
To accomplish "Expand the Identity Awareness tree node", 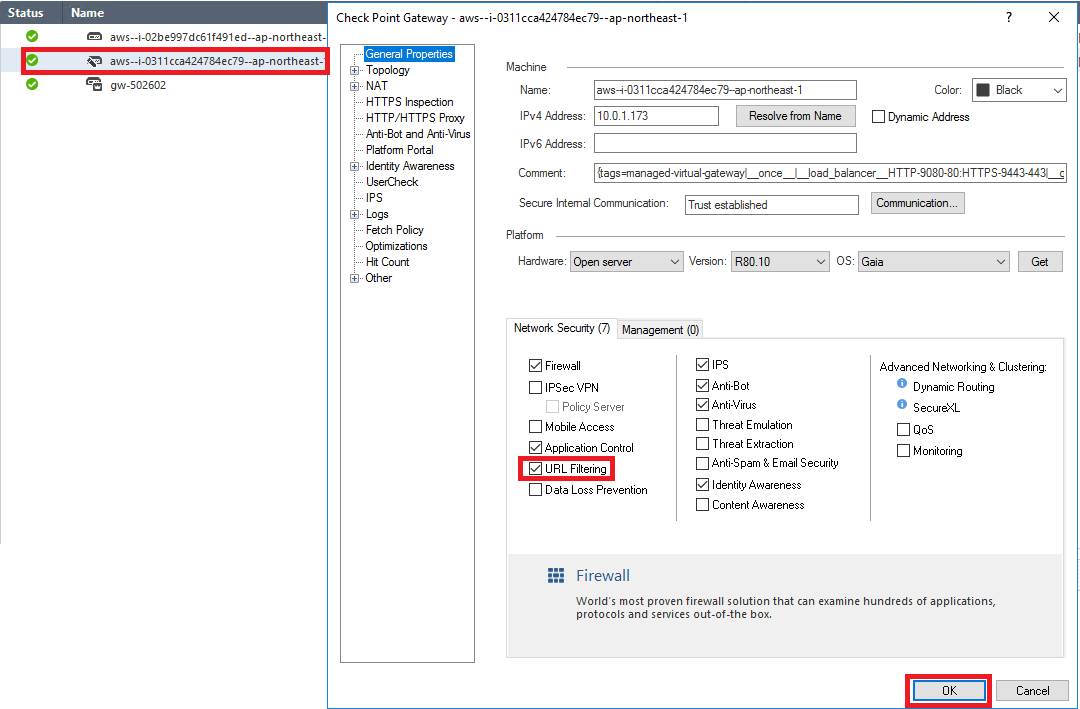I will pyautogui.click(x=354, y=166).
